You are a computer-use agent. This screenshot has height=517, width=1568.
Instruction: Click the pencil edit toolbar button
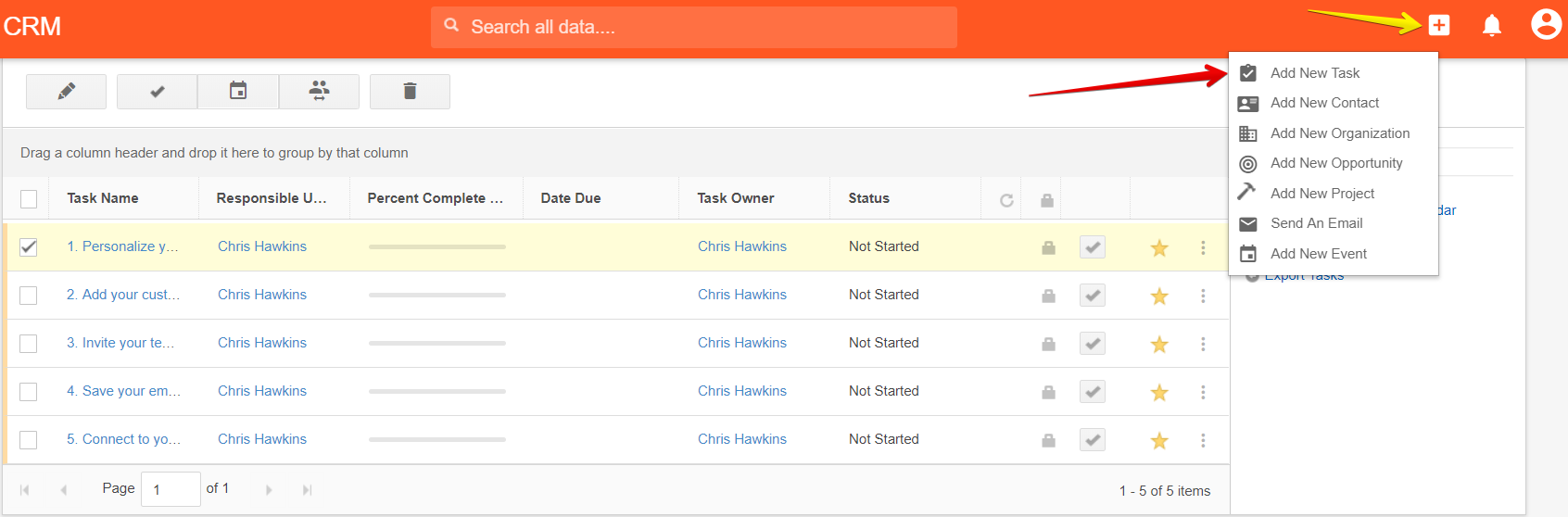pos(66,92)
